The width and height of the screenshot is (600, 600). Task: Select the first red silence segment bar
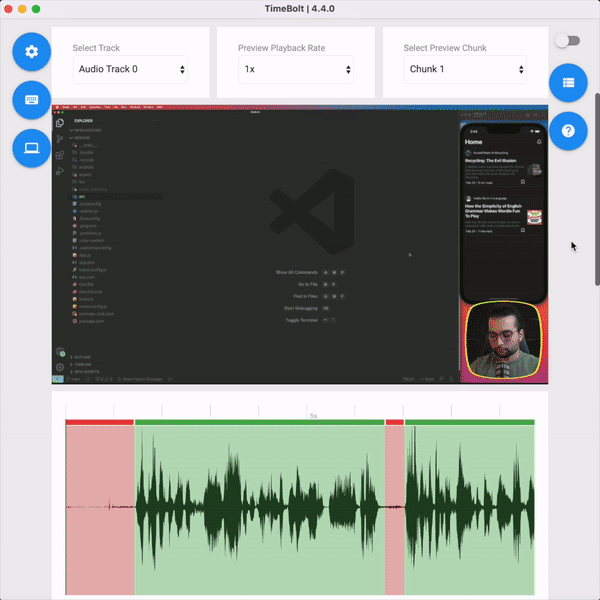click(x=99, y=422)
